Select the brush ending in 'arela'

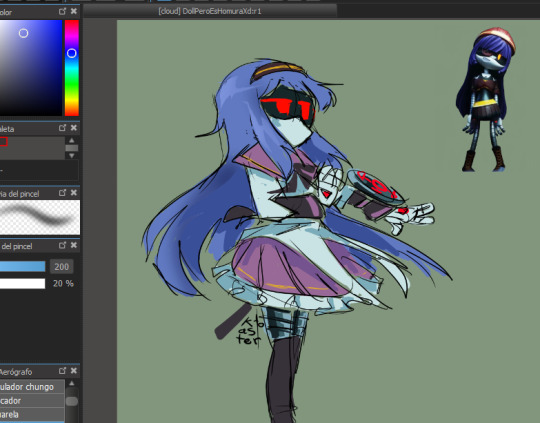[x=32, y=414]
